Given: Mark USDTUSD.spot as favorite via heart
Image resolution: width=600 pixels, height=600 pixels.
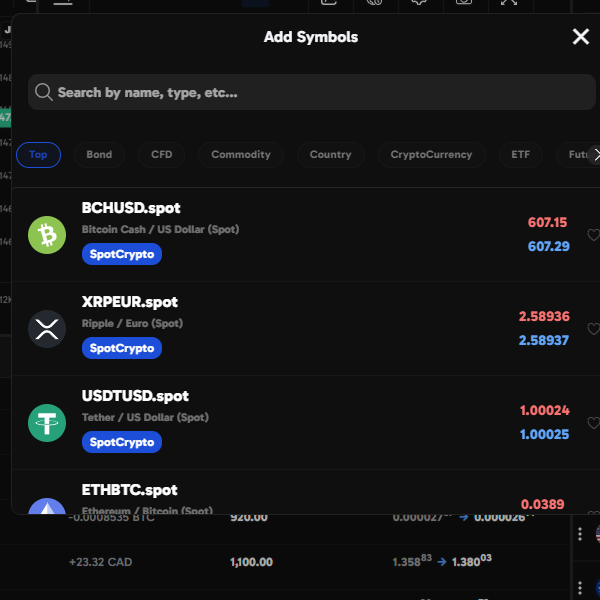Looking at the screenshot, I should click(x=593, y=423).
